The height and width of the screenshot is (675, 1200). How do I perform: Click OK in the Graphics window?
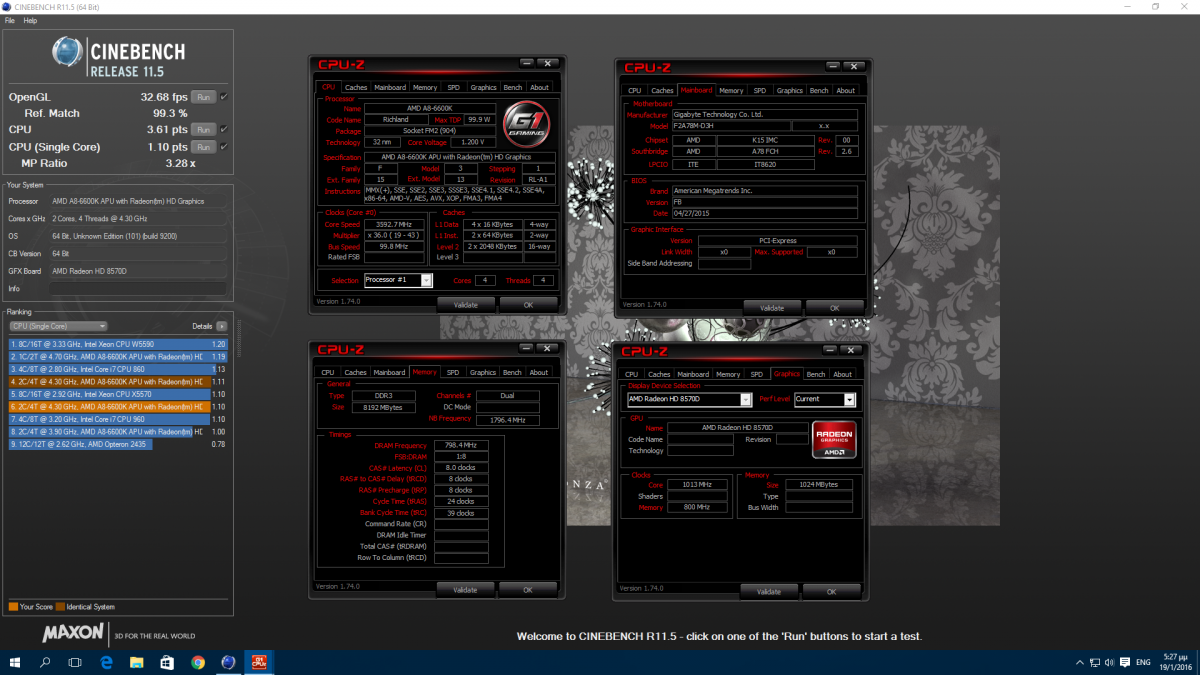(x=831, y=592)
